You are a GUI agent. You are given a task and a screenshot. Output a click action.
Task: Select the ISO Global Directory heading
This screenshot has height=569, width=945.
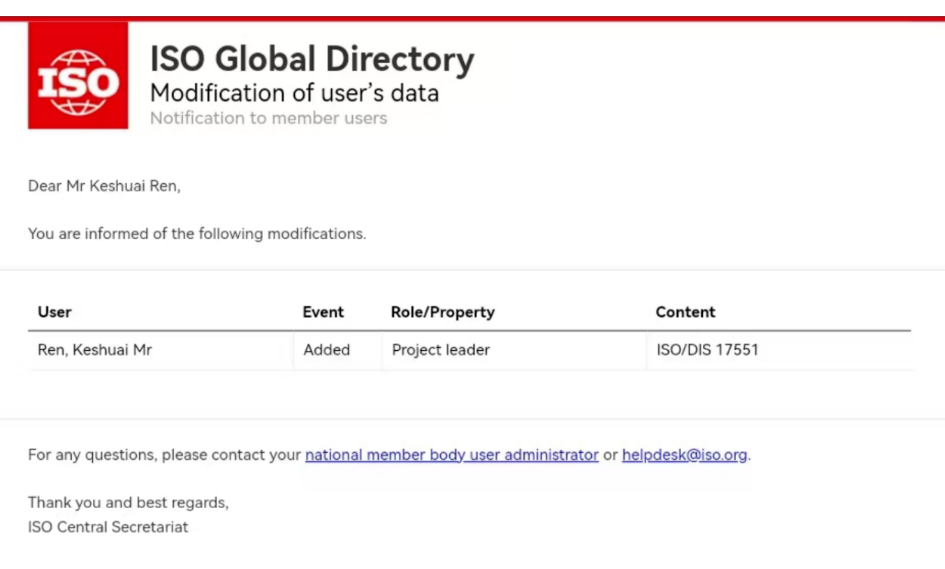(x=312, y=60)
